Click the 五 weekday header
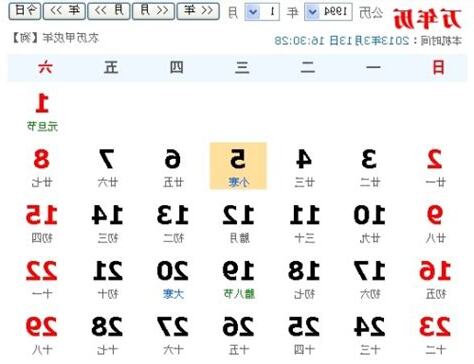This screenshot has height=364, width=474. pyautogui.click(x=111, y=67)
